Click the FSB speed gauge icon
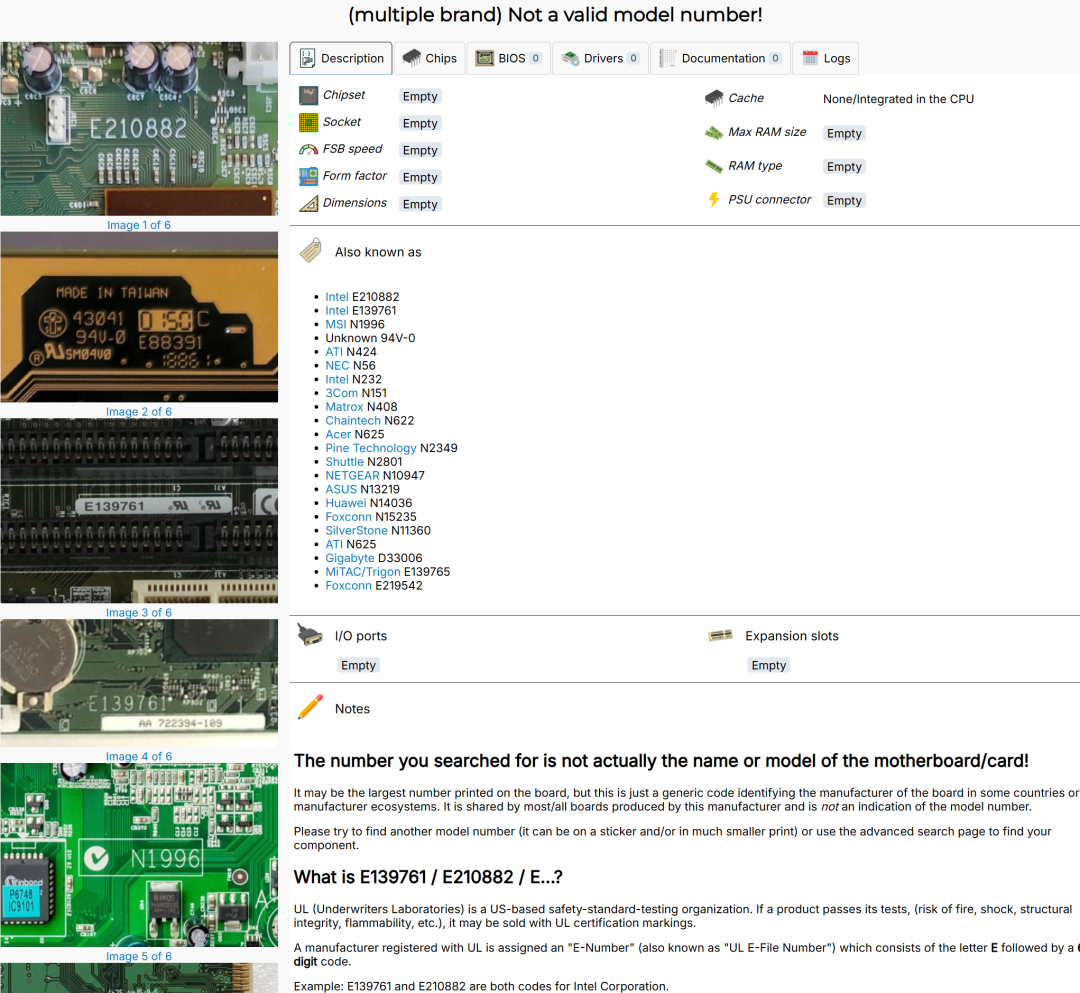This screenshot has width=1080, height=993. [x=308, y=149]
